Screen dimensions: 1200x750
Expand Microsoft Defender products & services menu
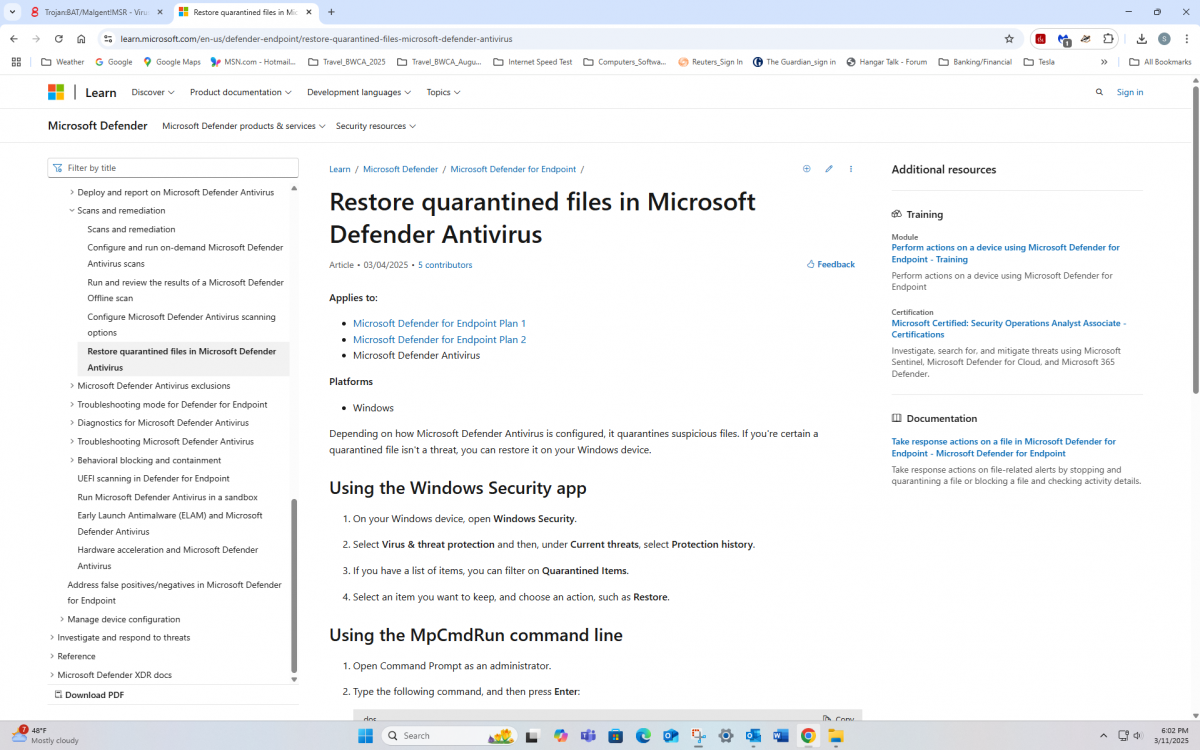(244, 126)
